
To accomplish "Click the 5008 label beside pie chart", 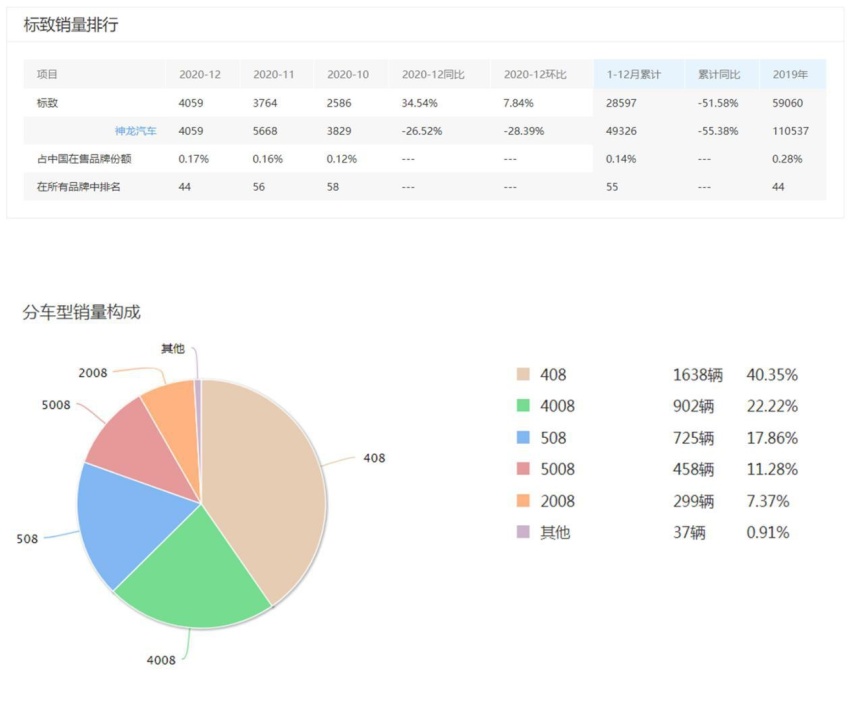I will point(56,405).
